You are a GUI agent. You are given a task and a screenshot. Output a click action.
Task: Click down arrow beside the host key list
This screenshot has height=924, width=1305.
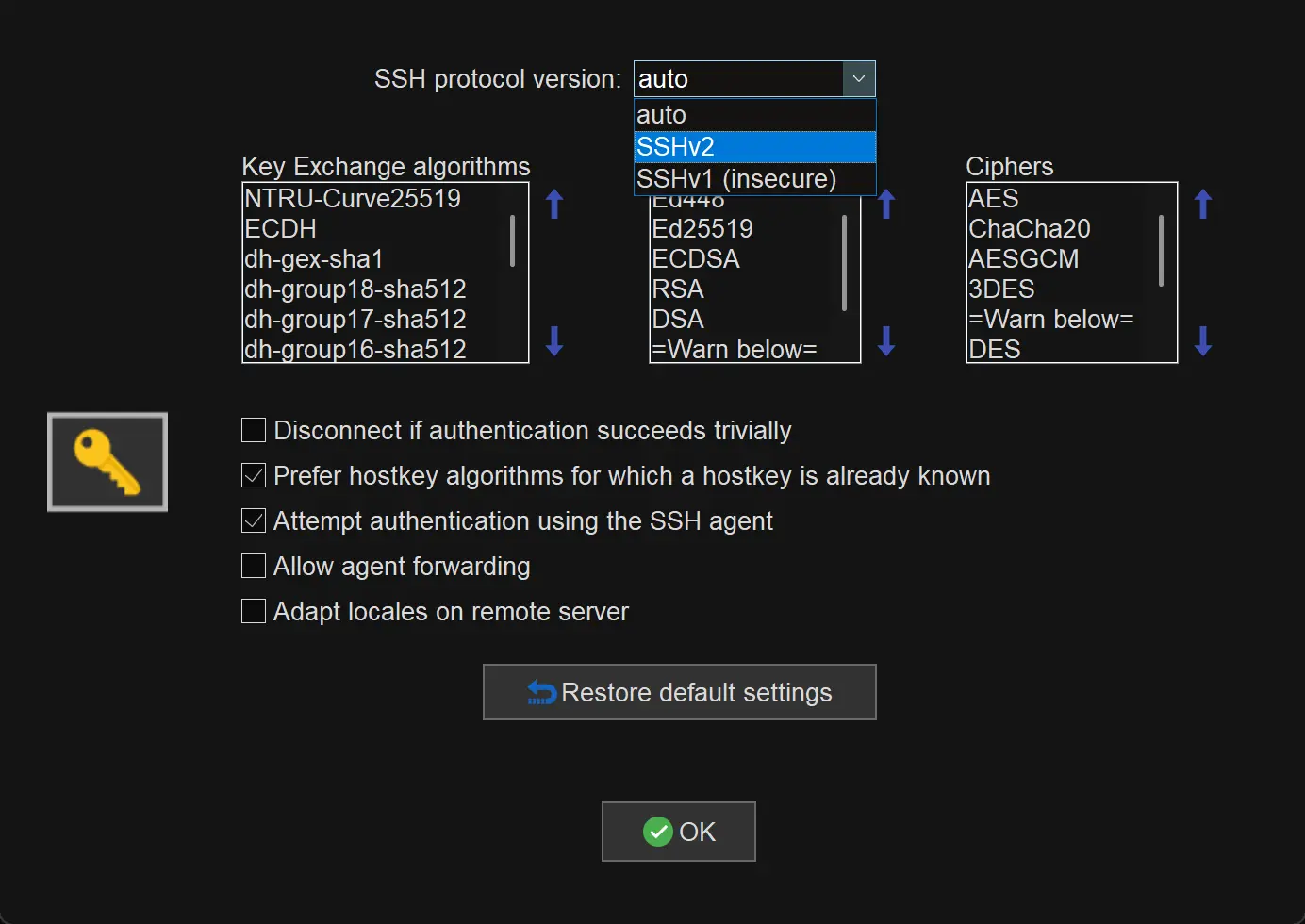click(886, 340)
